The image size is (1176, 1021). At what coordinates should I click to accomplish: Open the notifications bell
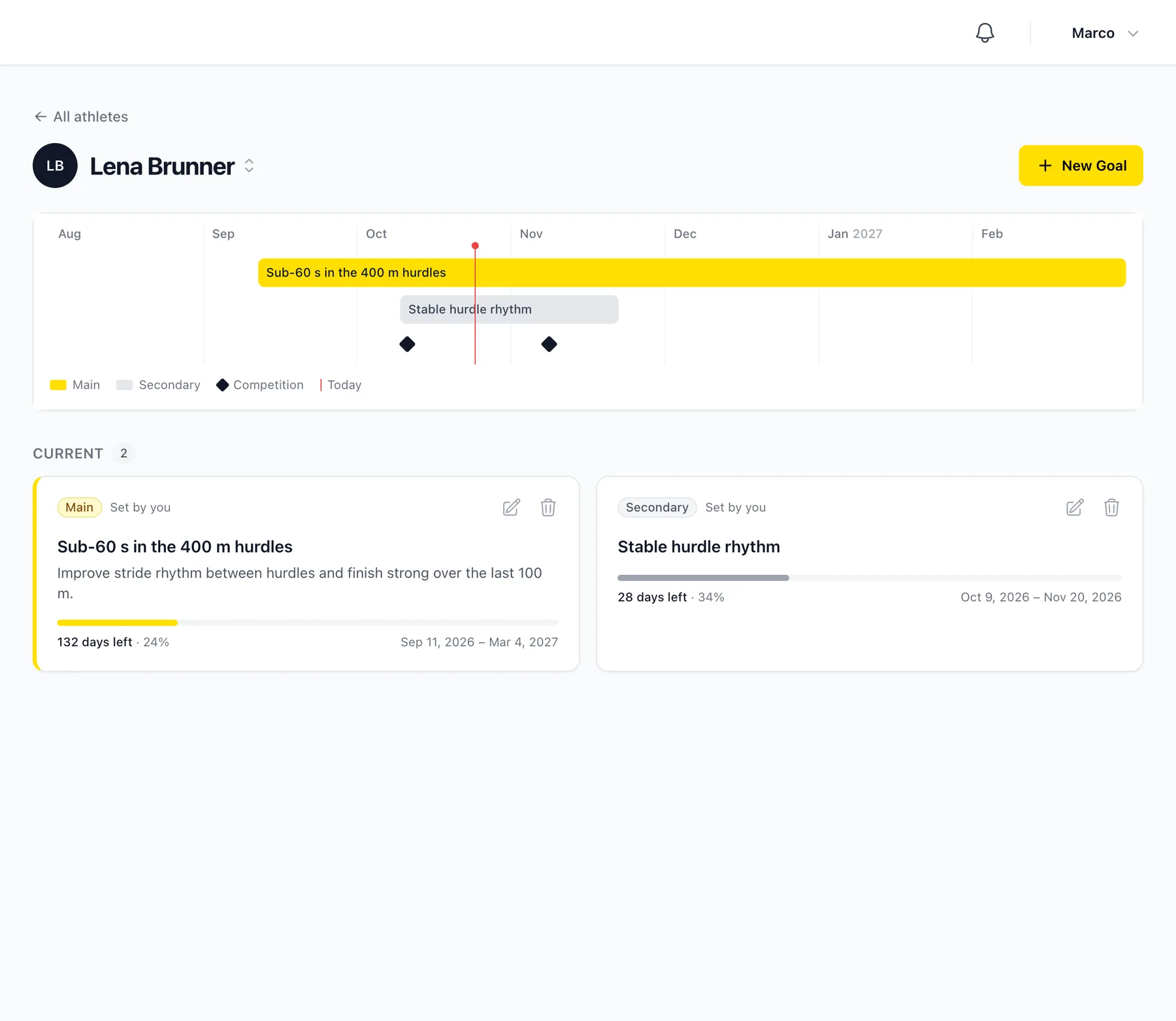tap(985, 33)
